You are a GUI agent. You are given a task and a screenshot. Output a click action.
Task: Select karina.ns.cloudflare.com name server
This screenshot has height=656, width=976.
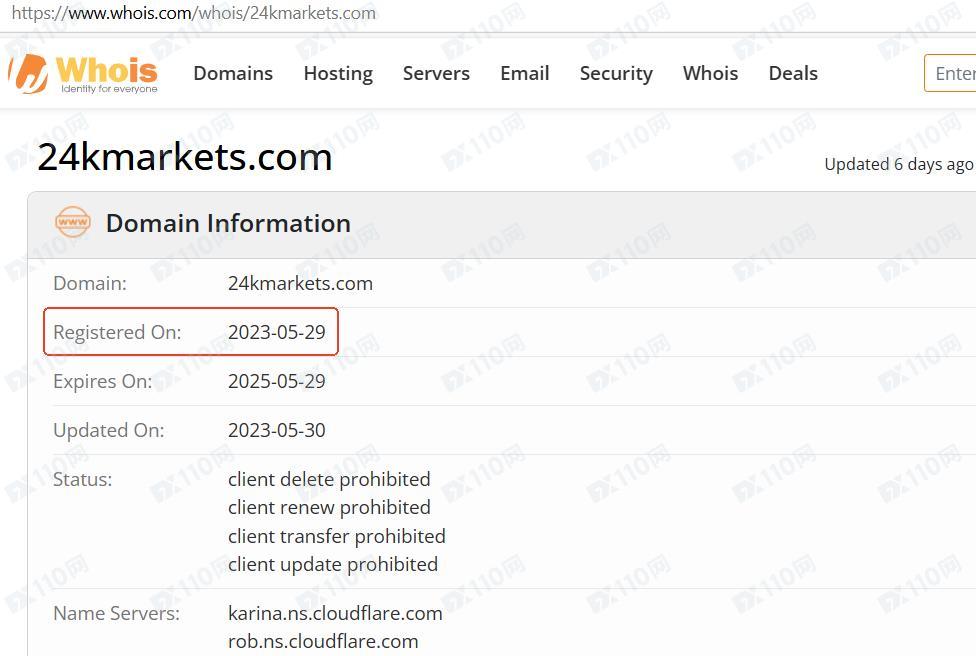(x=335, y=613)
